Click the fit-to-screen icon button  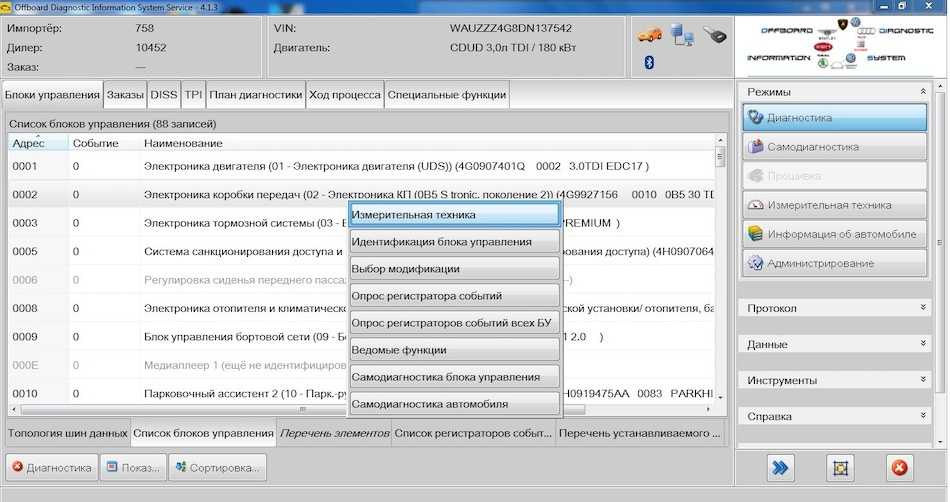(840, 467)
